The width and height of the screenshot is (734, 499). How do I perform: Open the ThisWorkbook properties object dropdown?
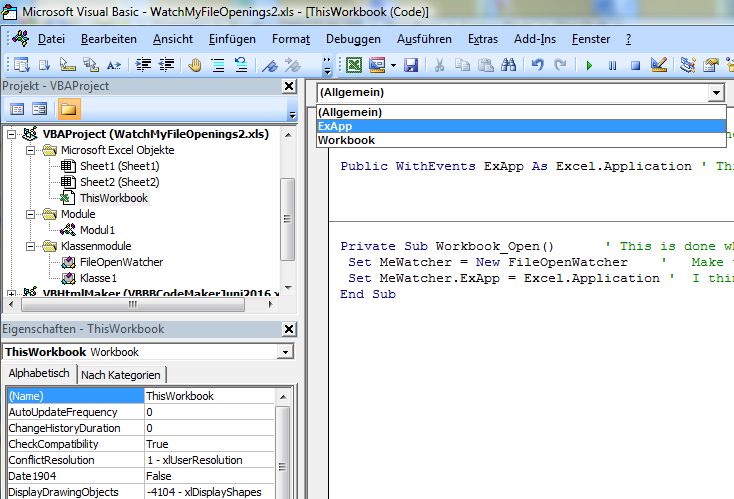point(285,352)
